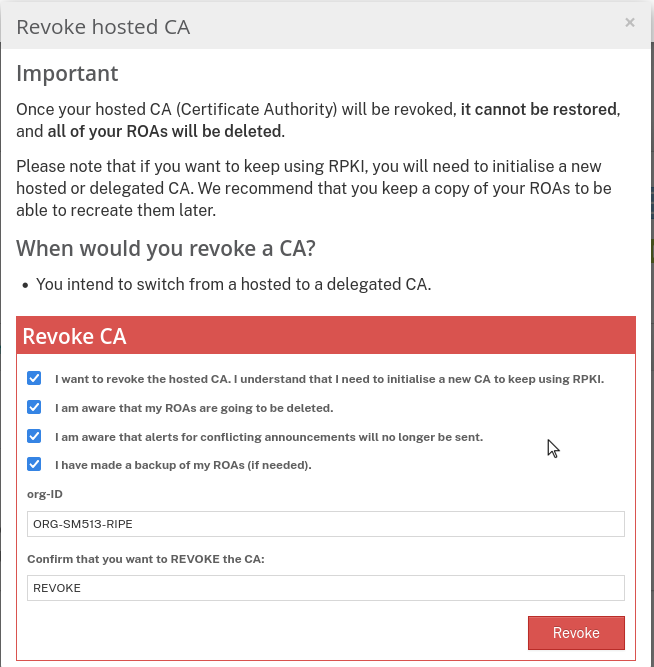Untick the conflicting announcements alerts checkbox
Image resolution: width=654 pixels, height=667 pixels.
coord(35,436)
